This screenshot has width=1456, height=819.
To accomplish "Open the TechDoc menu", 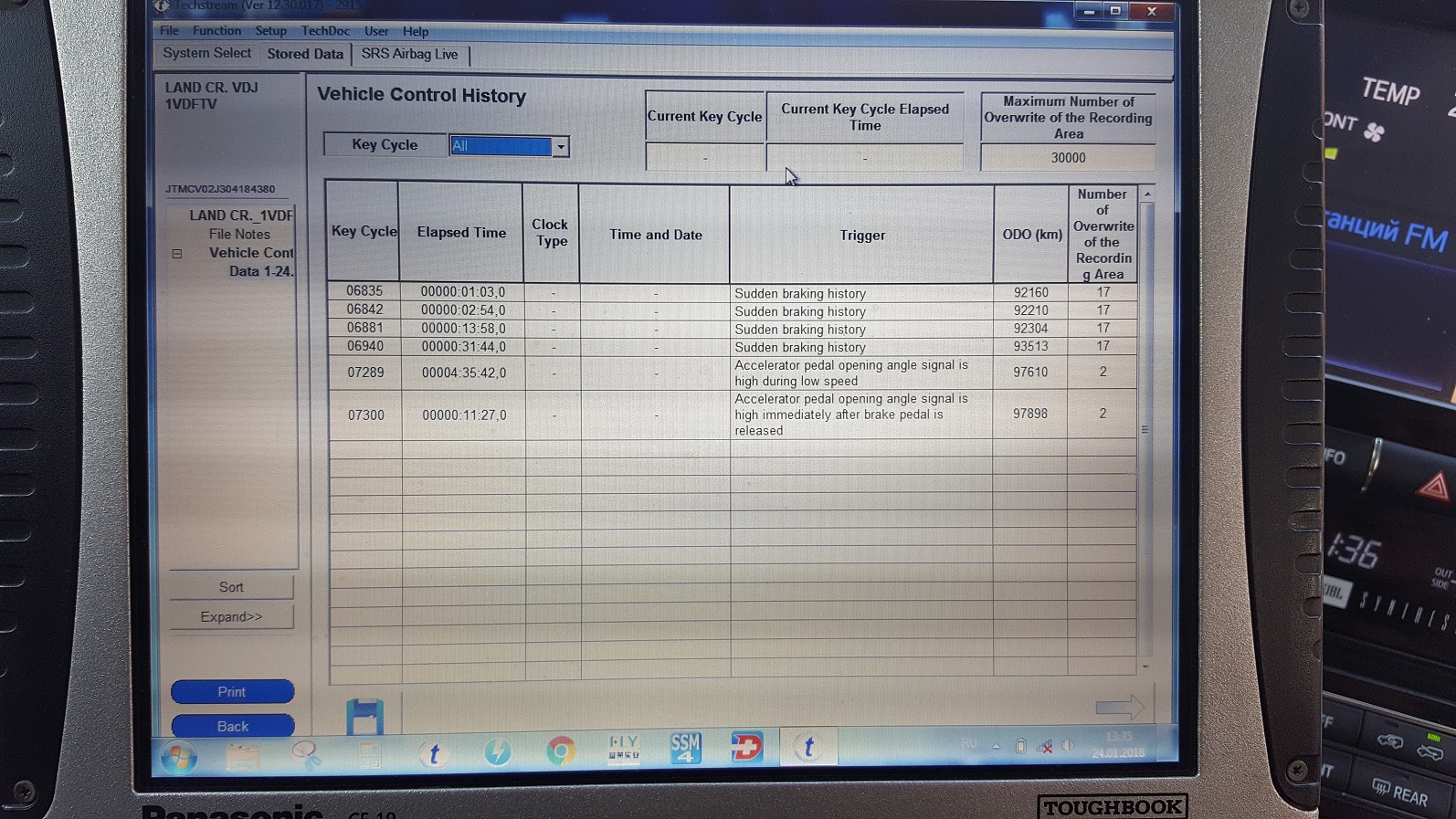I will 325,31.
